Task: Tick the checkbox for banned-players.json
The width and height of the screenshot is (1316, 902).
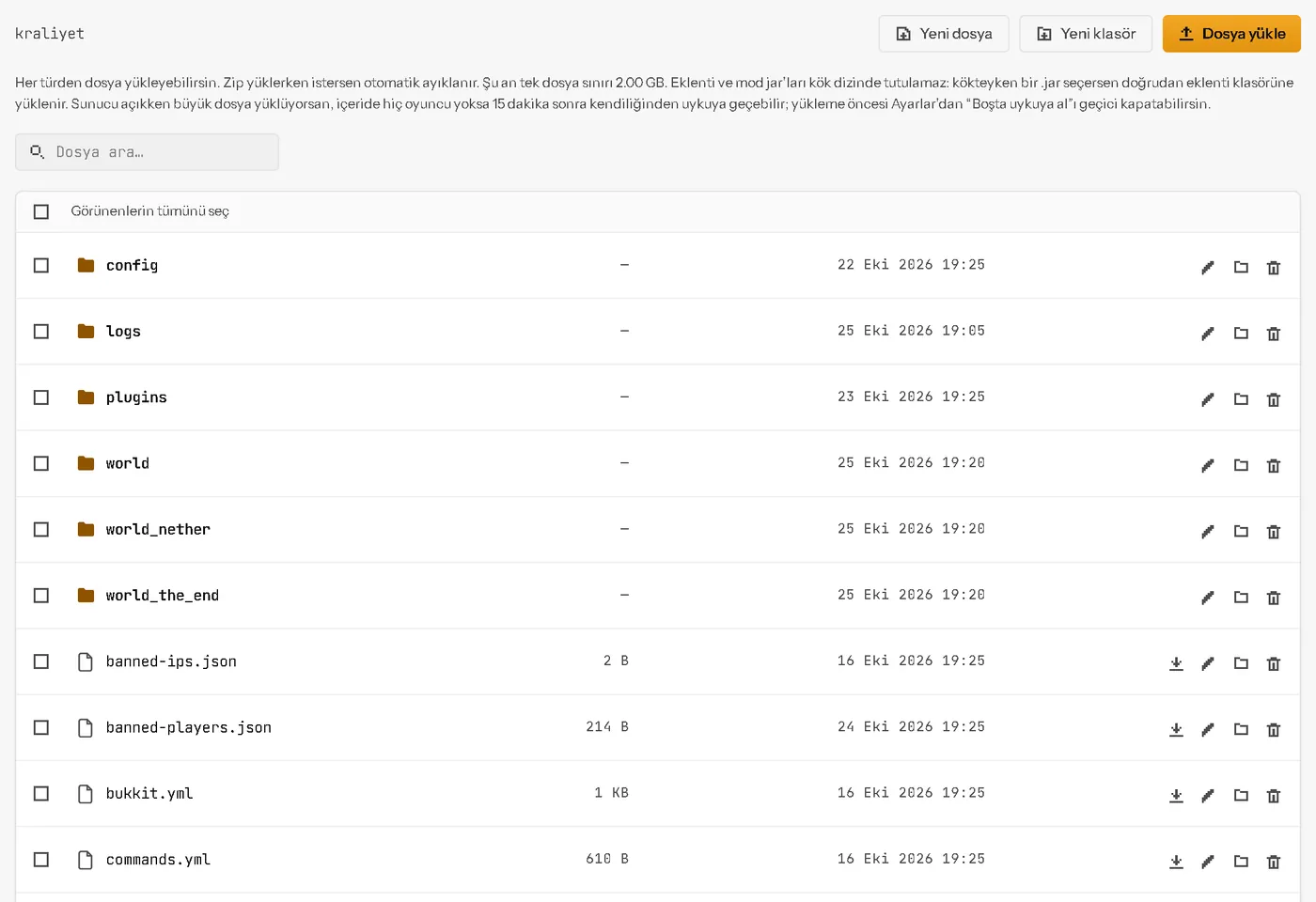Action: pyautogui.click(x=41, y=727)
